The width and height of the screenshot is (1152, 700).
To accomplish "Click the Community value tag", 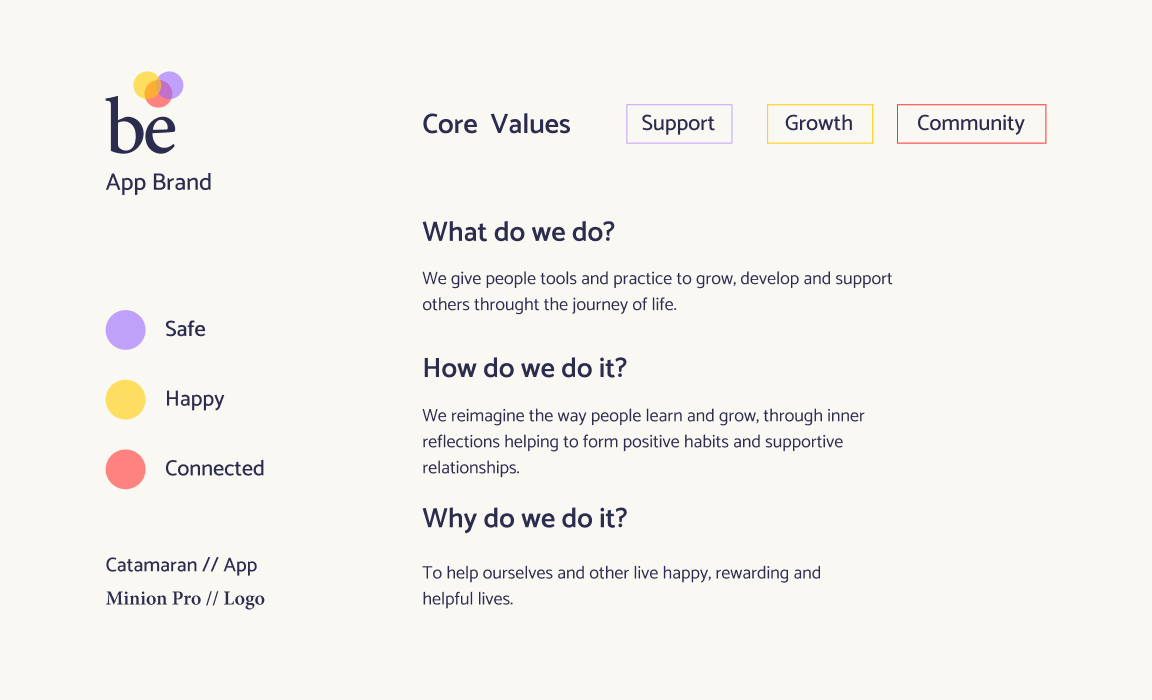I will point(971,124).
